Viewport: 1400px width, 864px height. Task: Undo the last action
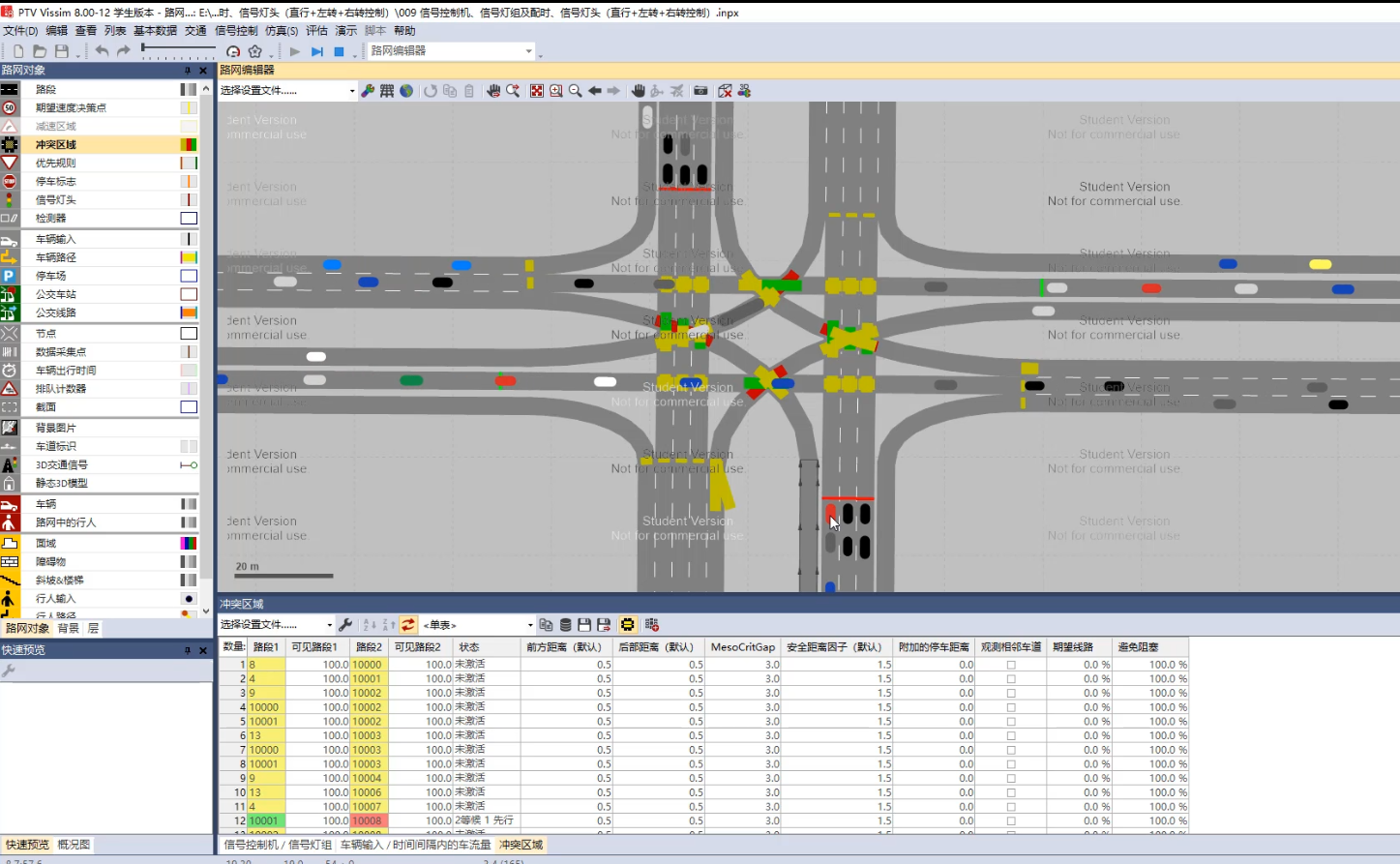[x=102, y=51]
